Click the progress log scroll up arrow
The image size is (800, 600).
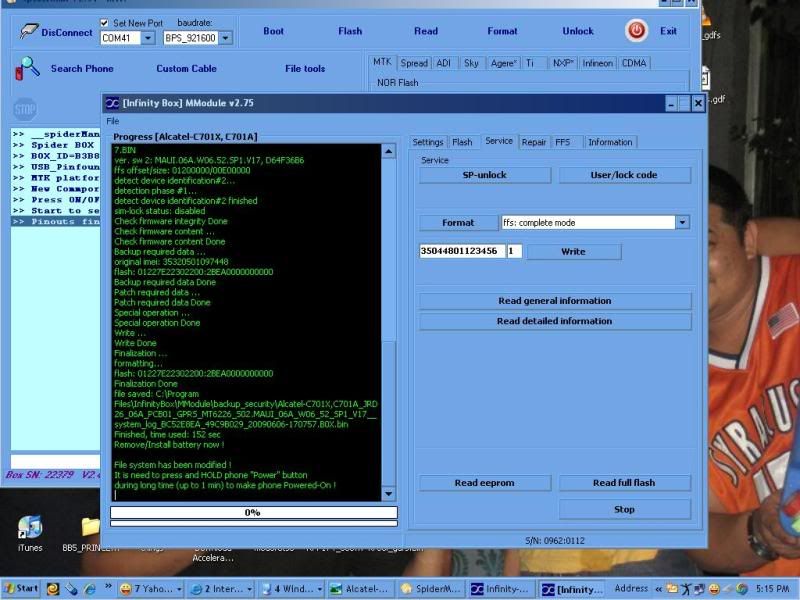point(388,151)
